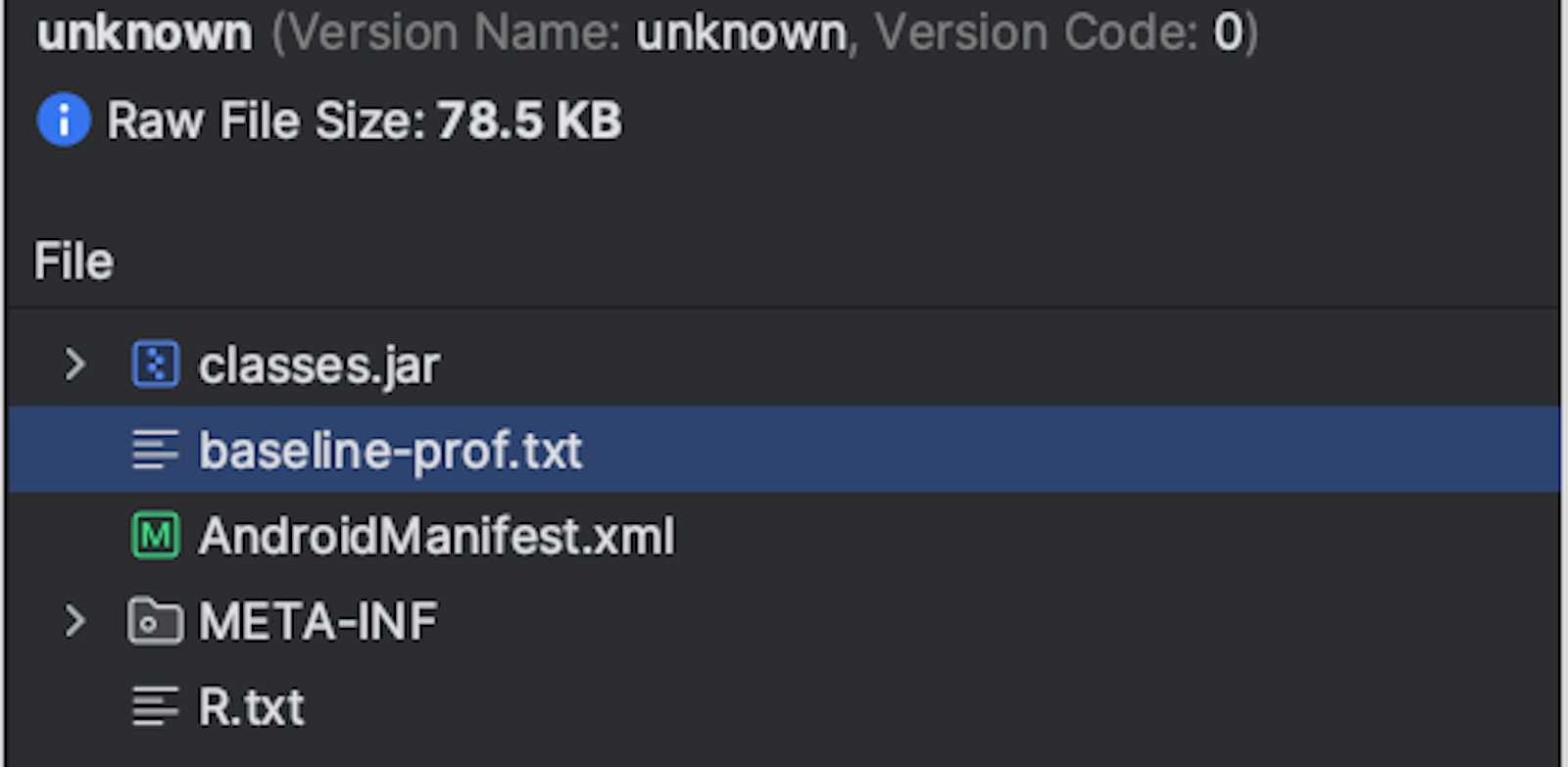The image size is (1568, 767).
Task: Click the Raw File Size label
Action: click(x=267, y=121)
